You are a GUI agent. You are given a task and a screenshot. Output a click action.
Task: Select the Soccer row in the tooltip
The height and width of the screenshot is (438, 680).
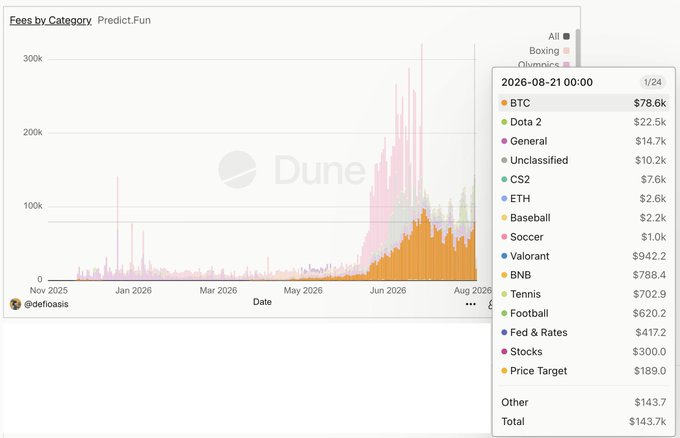coord(583,237)
